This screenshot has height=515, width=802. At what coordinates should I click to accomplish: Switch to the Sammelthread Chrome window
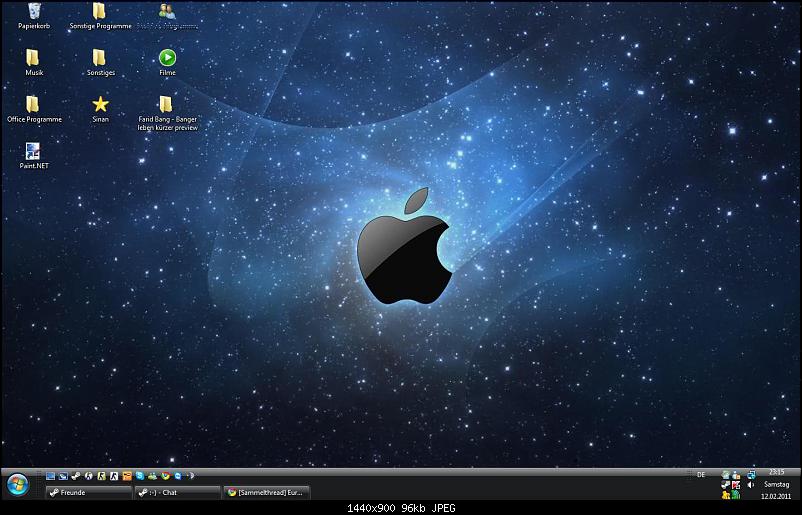coord(266,492)
